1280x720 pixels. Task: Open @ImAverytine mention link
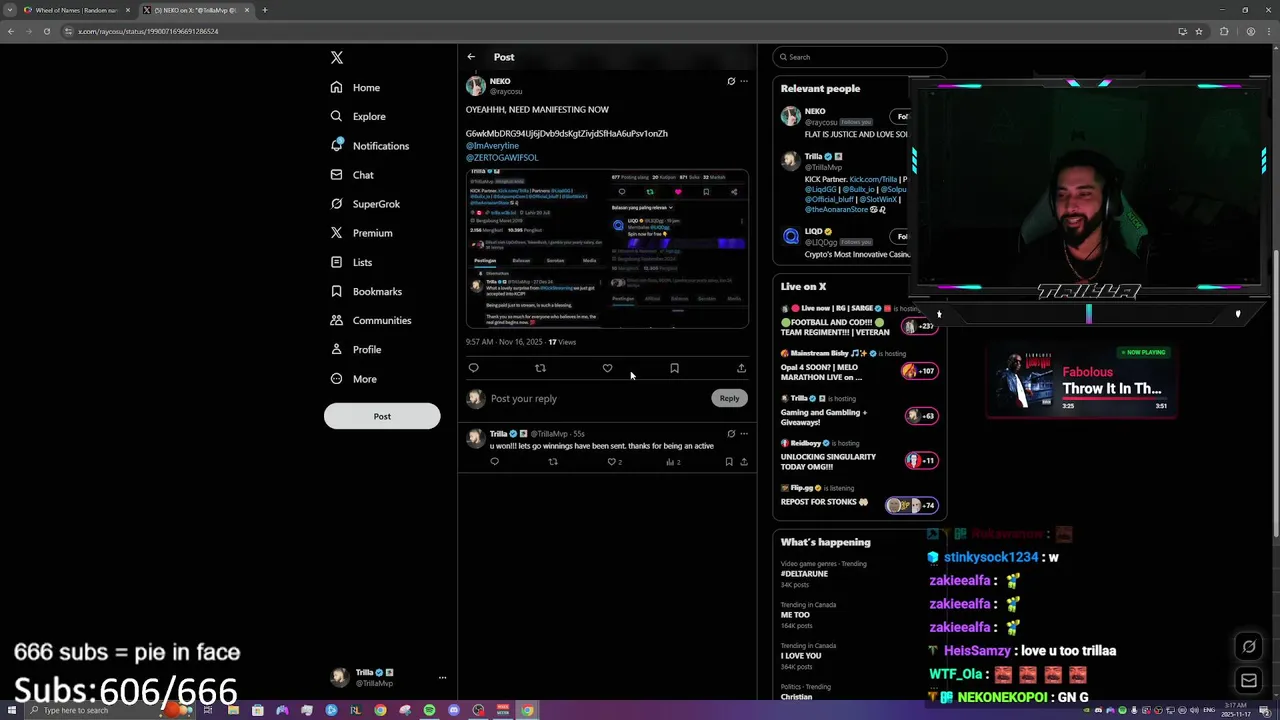492,146
